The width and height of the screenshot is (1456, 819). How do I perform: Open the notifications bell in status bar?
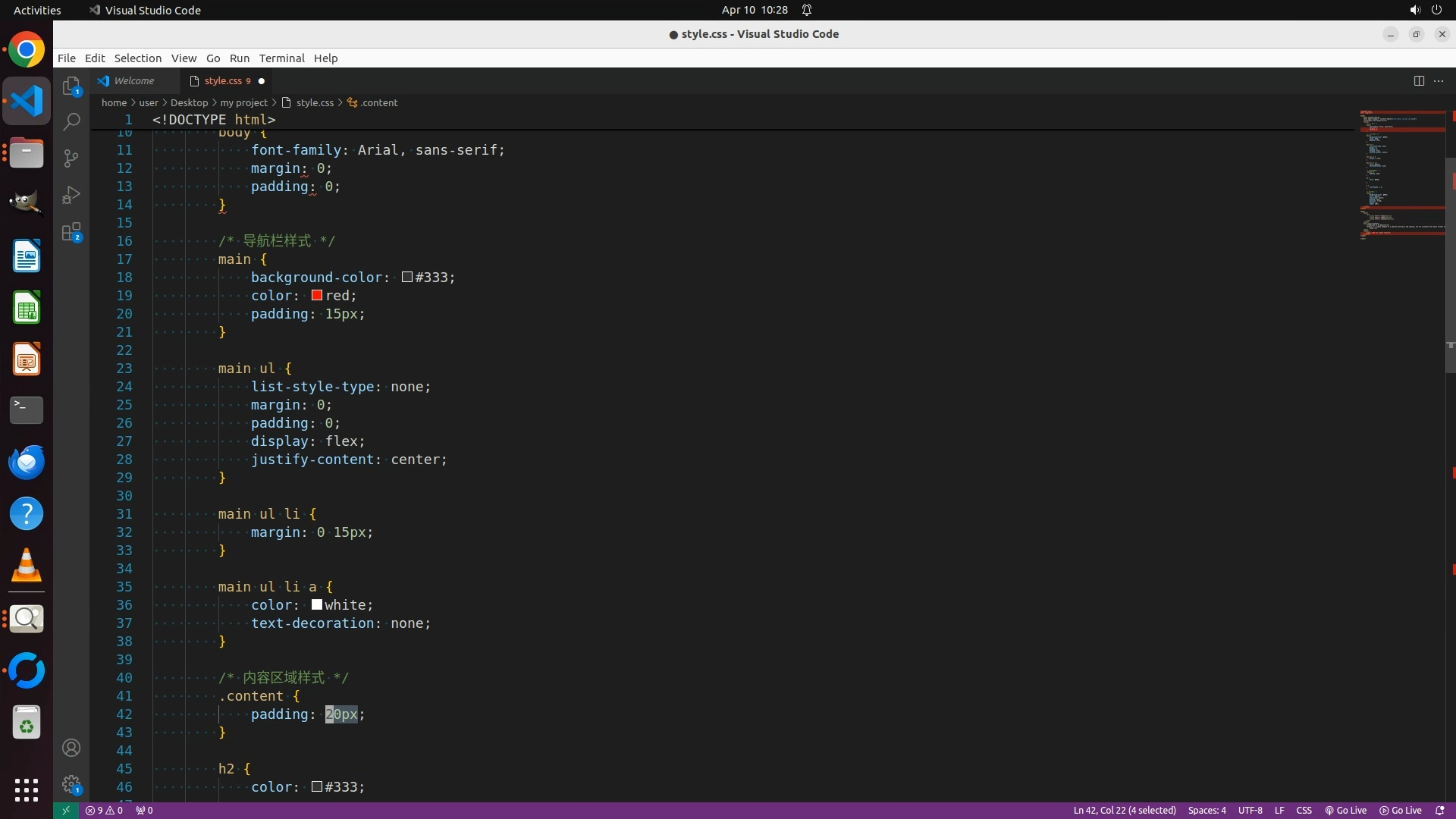coord(1439,811)
